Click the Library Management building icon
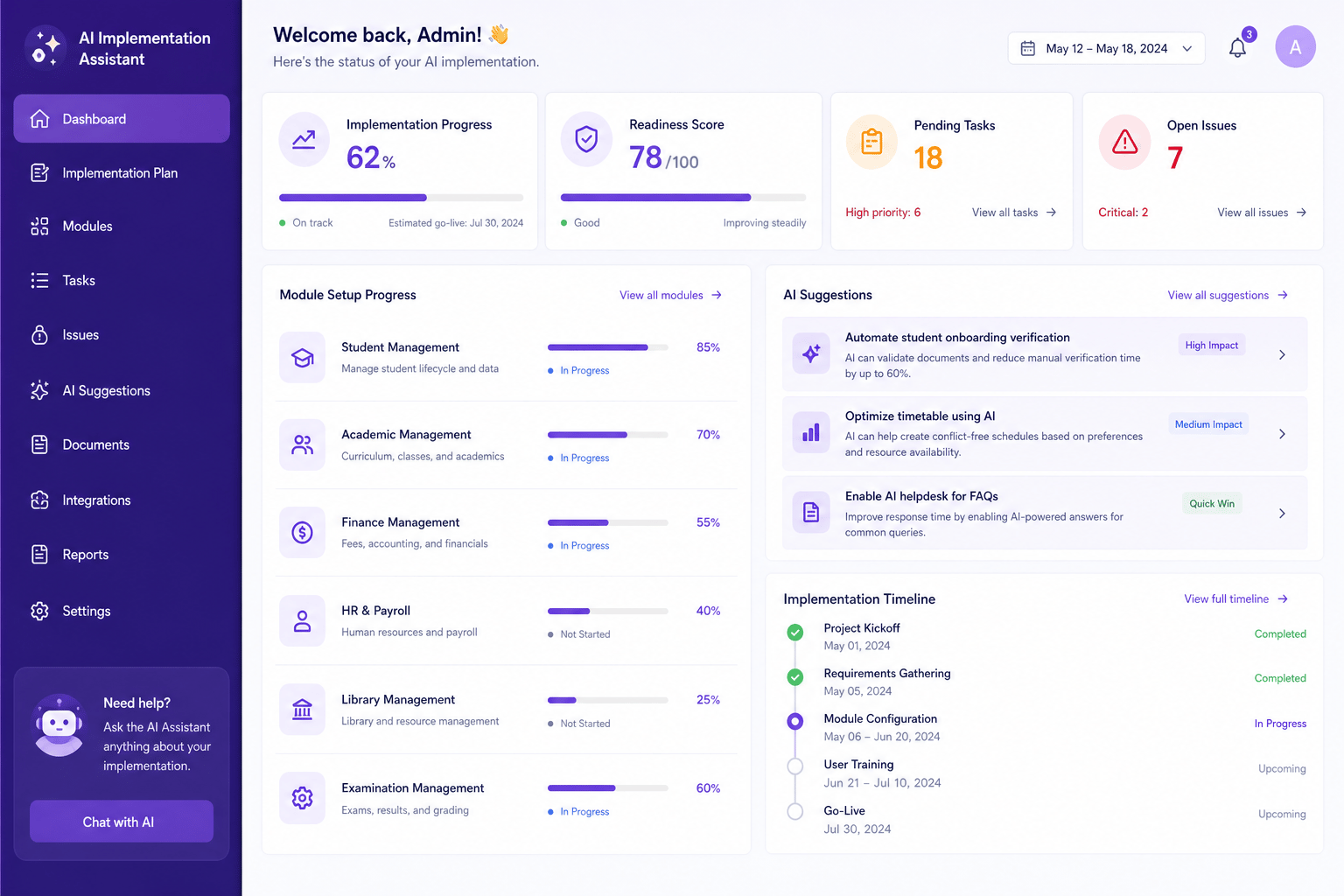The image size is (1344, 896). [303, 710]
